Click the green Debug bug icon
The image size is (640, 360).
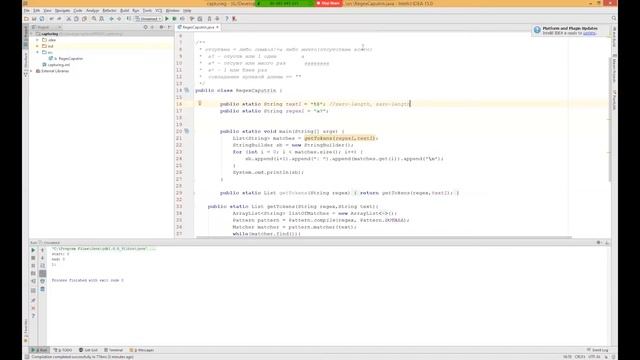[x=174, y=19]
